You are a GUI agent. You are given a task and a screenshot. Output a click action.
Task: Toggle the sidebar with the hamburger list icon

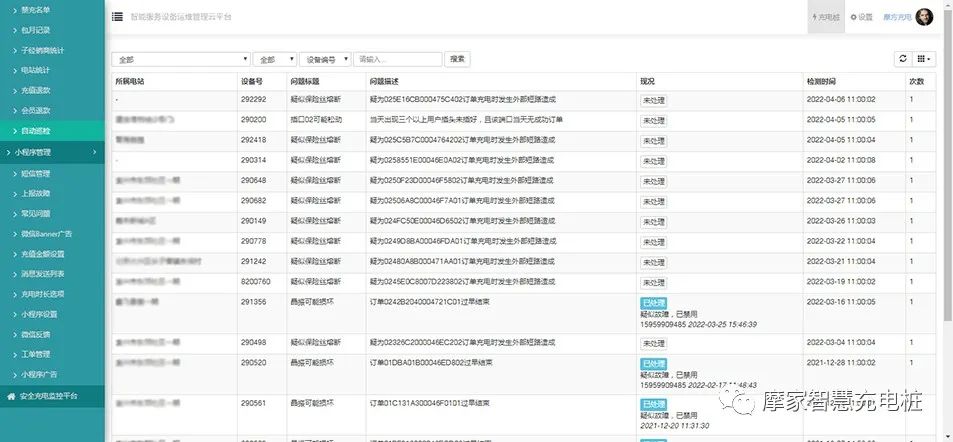click(118, 17)
